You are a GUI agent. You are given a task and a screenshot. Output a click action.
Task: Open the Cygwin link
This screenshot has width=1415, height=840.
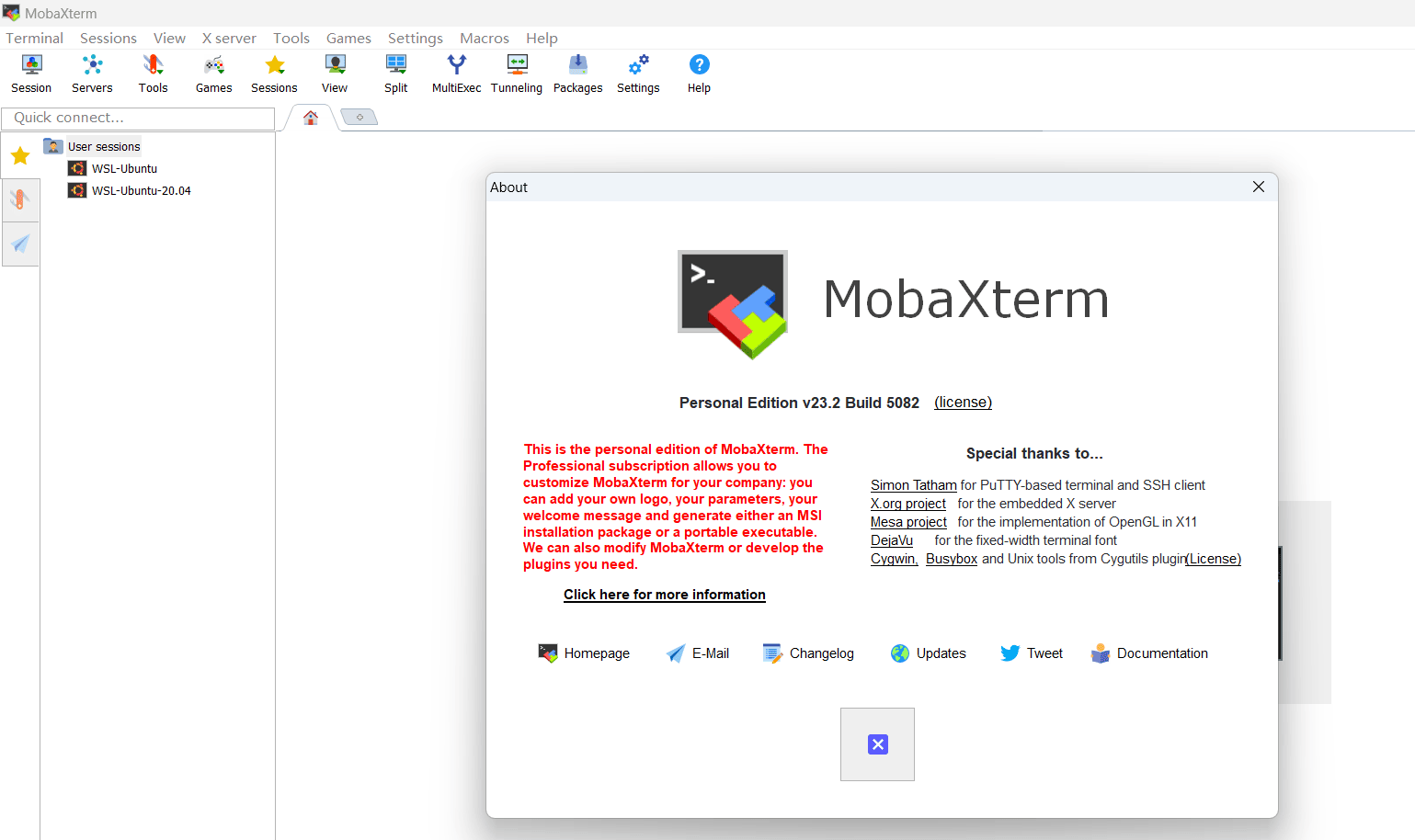[894, 559]
